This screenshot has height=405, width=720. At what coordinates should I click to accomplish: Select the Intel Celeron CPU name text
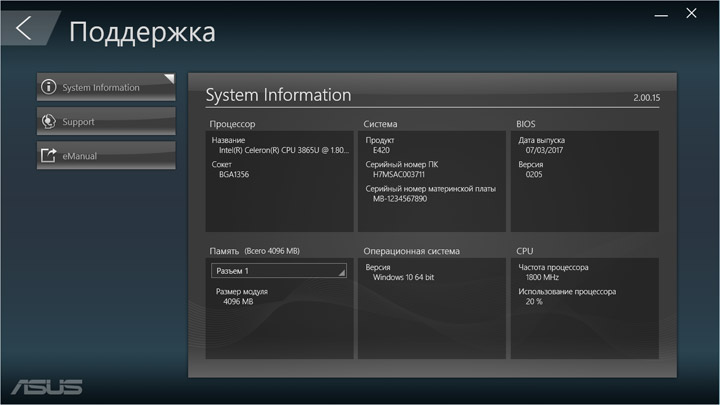[283, 150]
